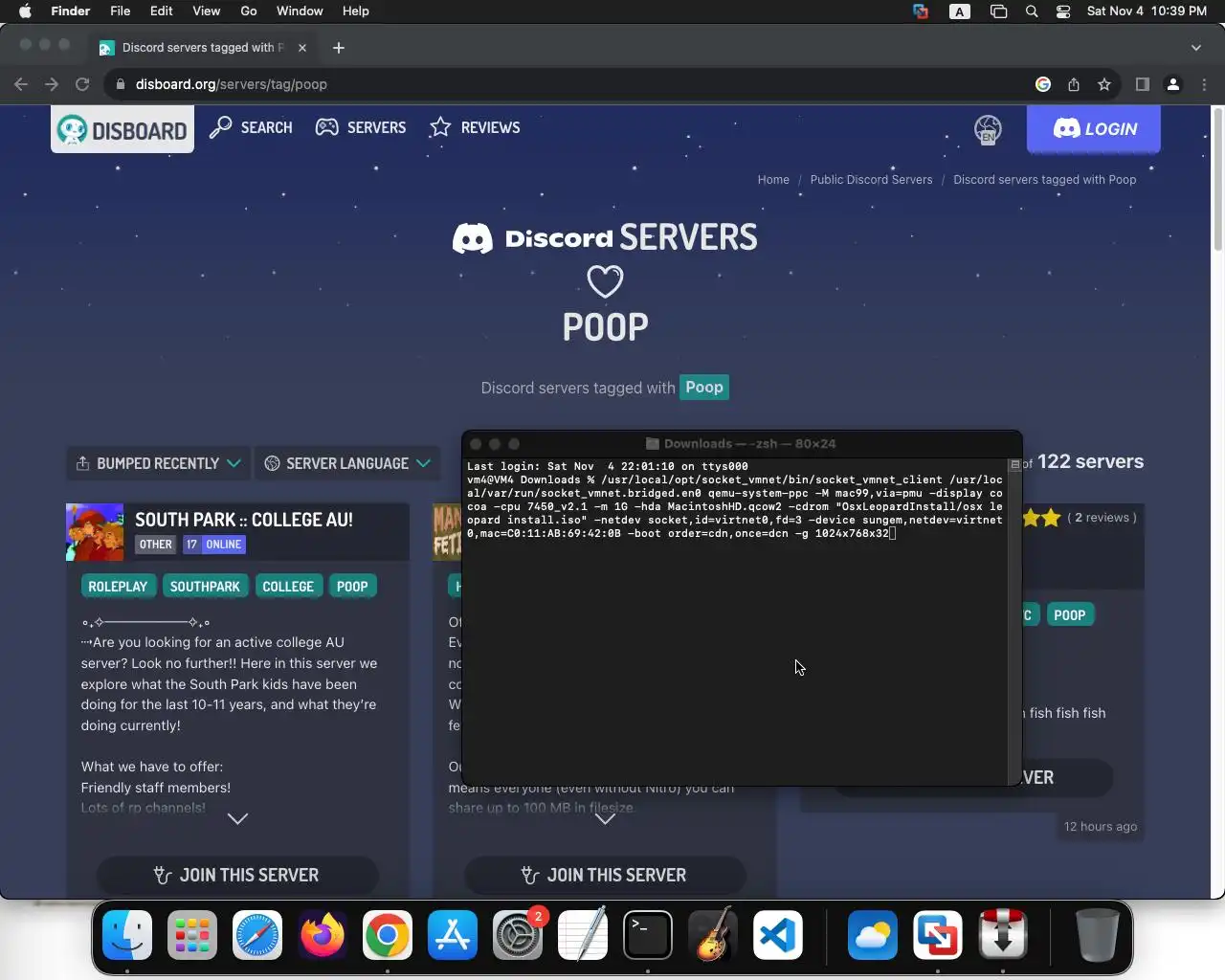Open the Apple menu
This screenshot has width=1225, height=980.
tap(25, 11)
